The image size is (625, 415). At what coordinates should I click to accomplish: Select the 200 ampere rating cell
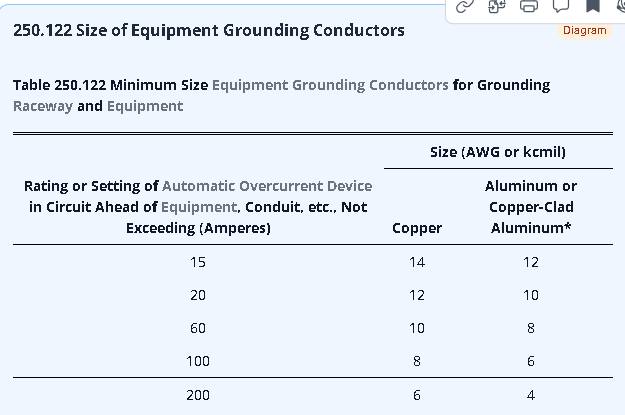[x=198, y=395]
